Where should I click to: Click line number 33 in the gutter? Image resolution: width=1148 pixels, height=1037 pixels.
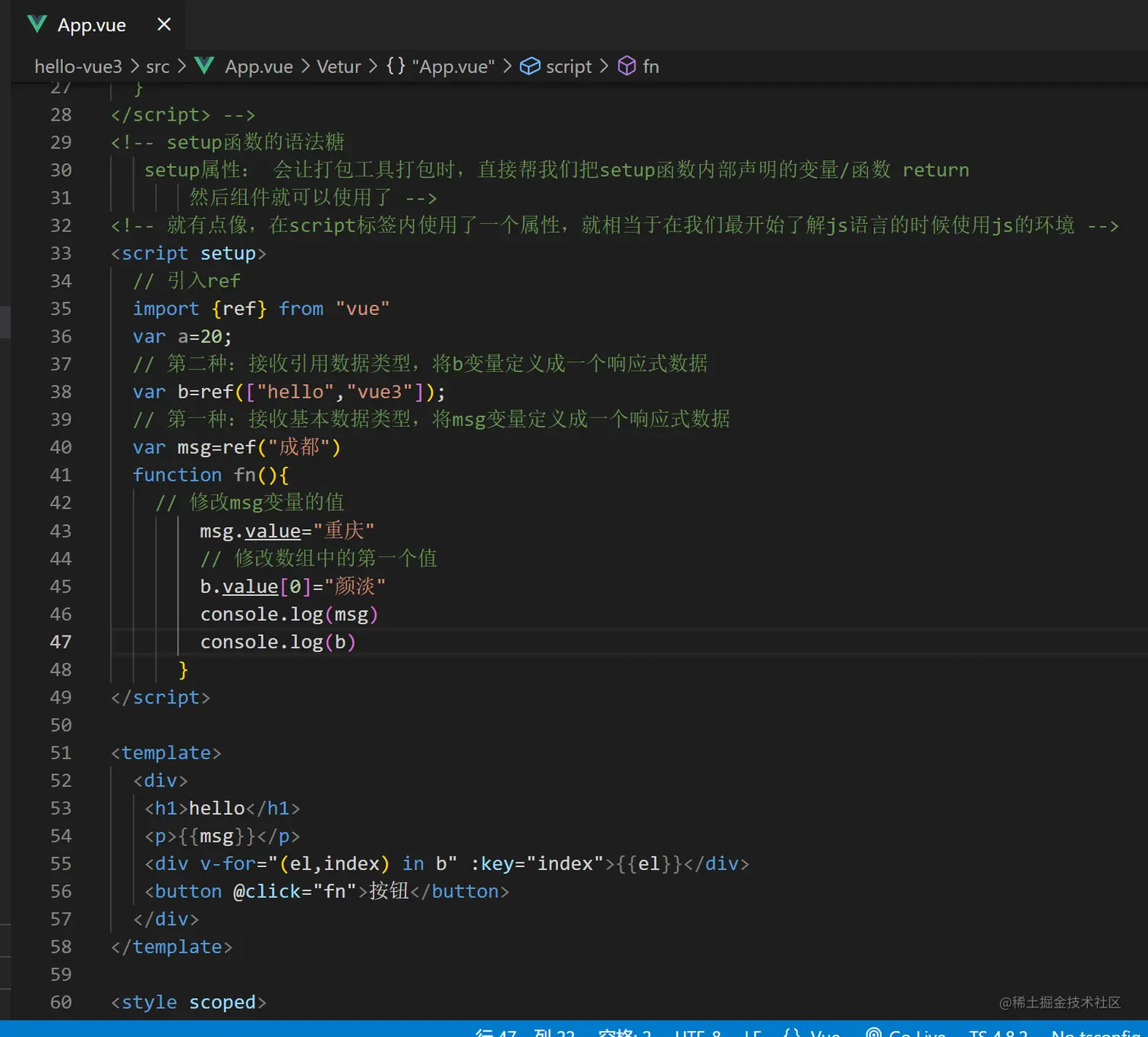[61, 253]
